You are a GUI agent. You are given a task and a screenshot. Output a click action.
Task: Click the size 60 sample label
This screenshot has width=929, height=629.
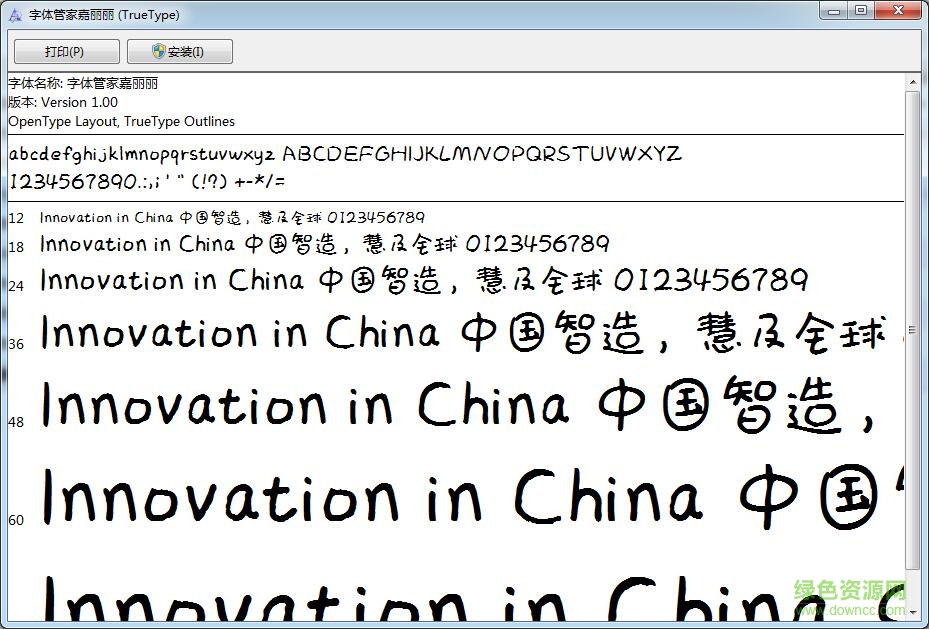(16, 521)
